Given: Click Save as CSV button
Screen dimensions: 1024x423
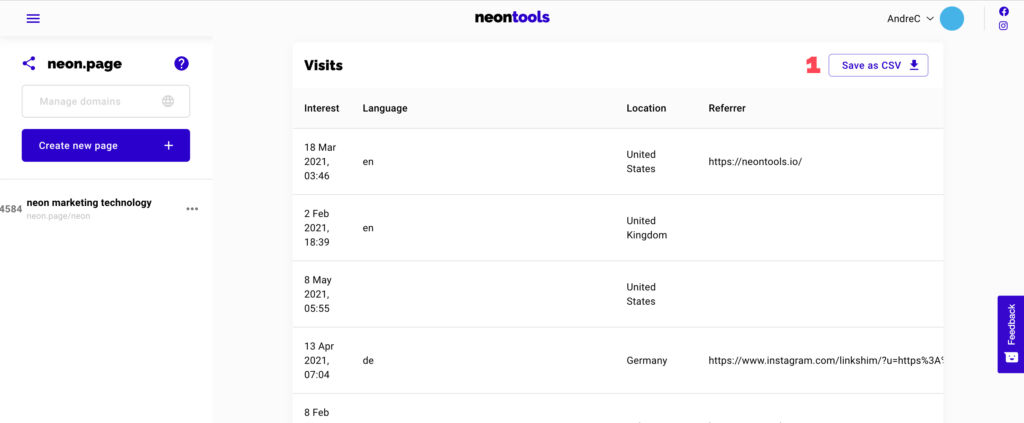Looking at the screenshot, I should pos(878,65).
